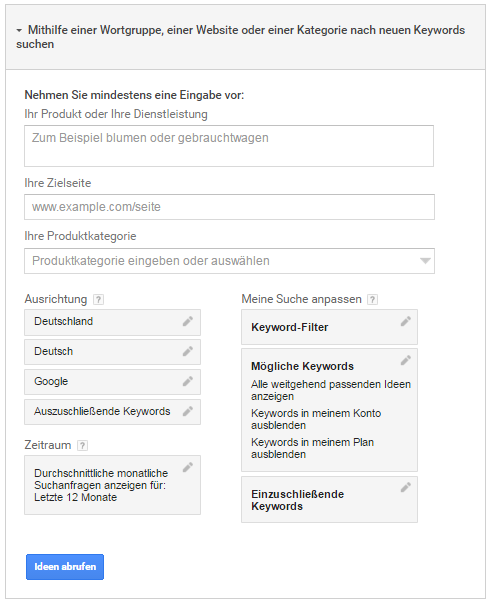
Task: Select the Produktkategorie combo box field
Action: point(229,261)
